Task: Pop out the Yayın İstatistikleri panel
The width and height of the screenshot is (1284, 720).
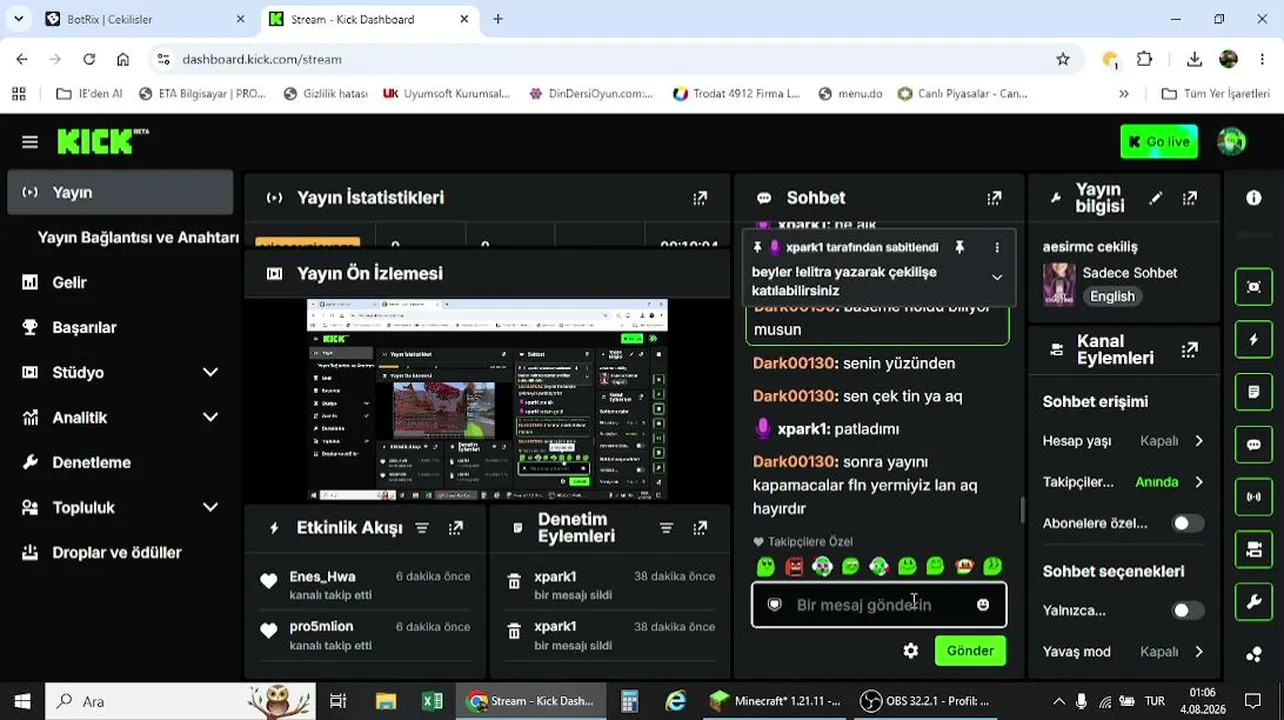Action: coord(700,198)
